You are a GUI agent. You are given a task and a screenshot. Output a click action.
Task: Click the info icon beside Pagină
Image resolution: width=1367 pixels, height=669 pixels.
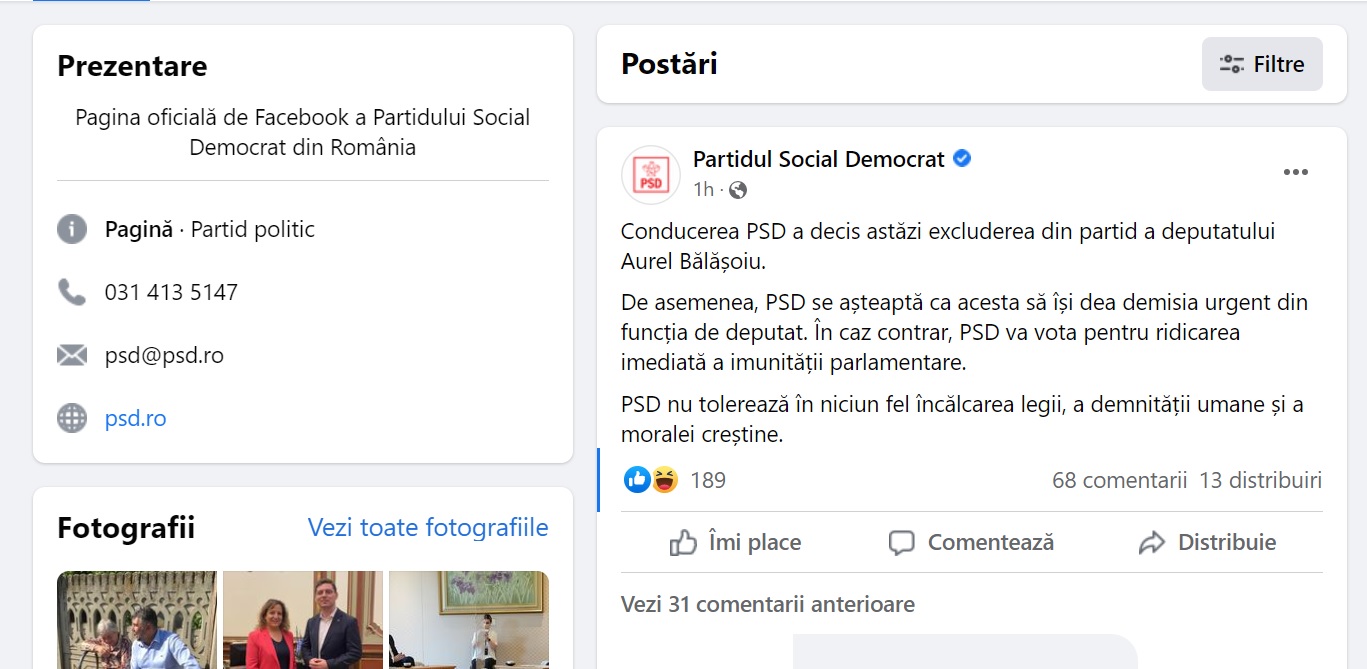point(72,229)
